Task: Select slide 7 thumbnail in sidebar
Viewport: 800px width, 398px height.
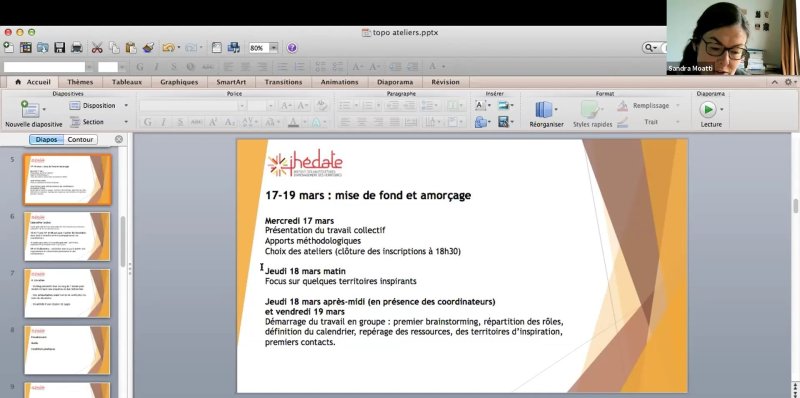Action: point(67,293)
